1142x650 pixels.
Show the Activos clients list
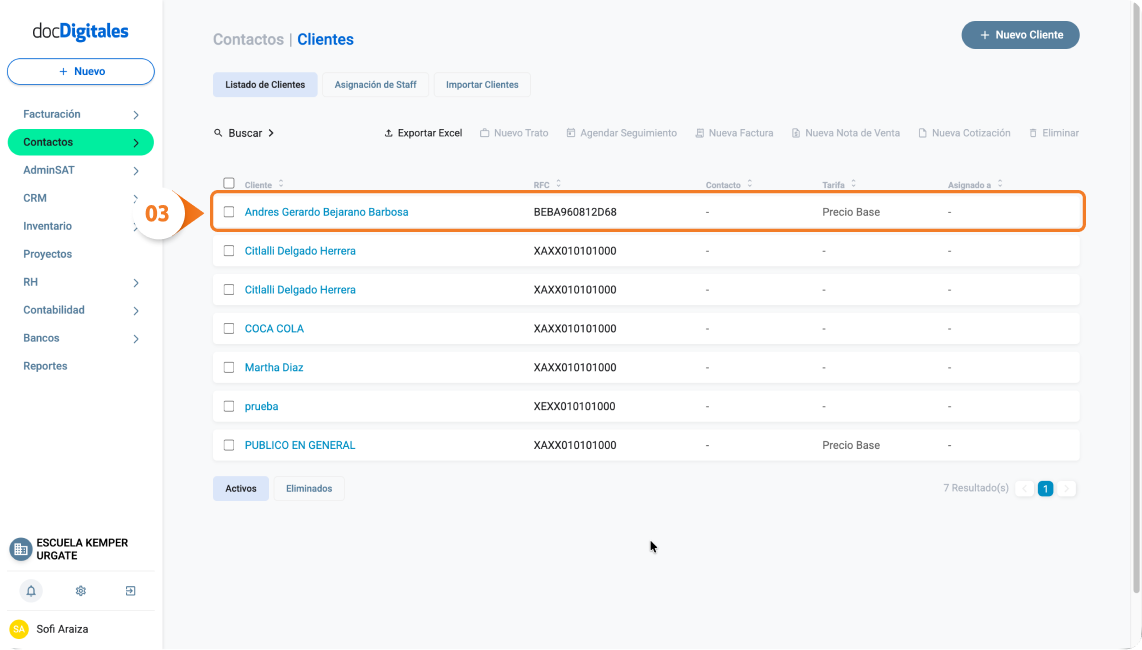(241, 489)
